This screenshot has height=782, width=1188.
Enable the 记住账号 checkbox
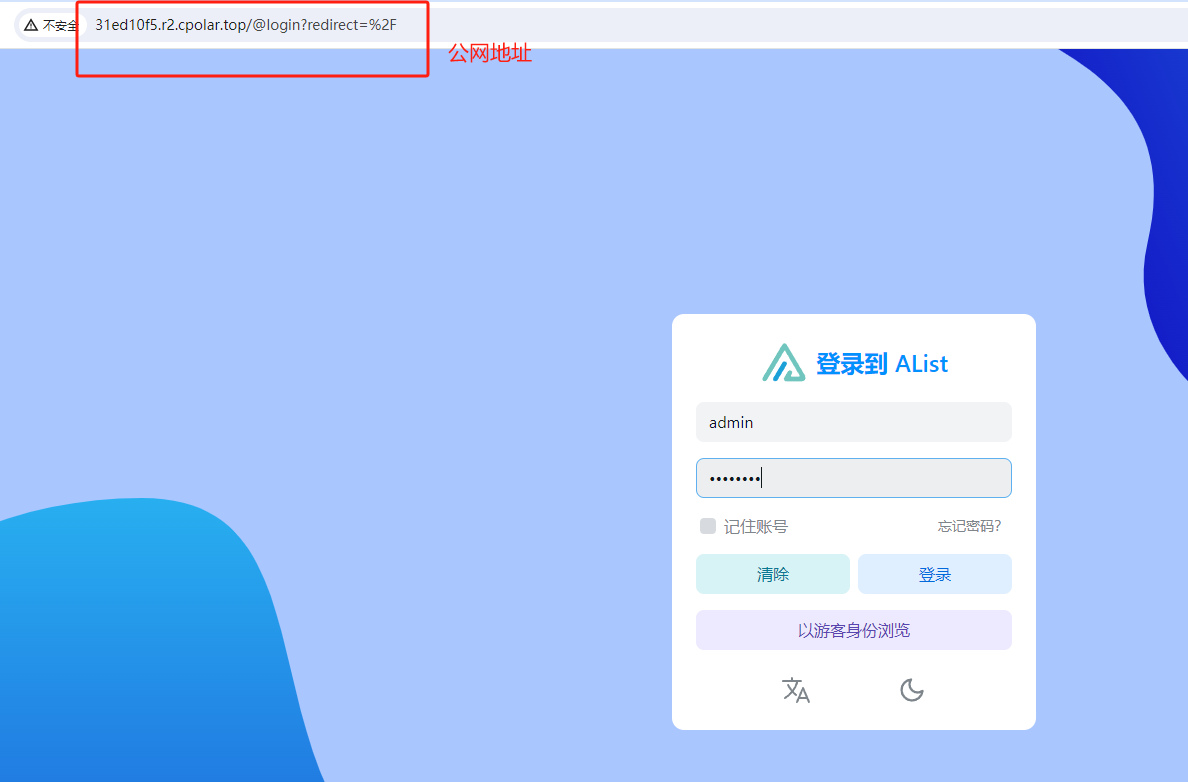(708, 526)
